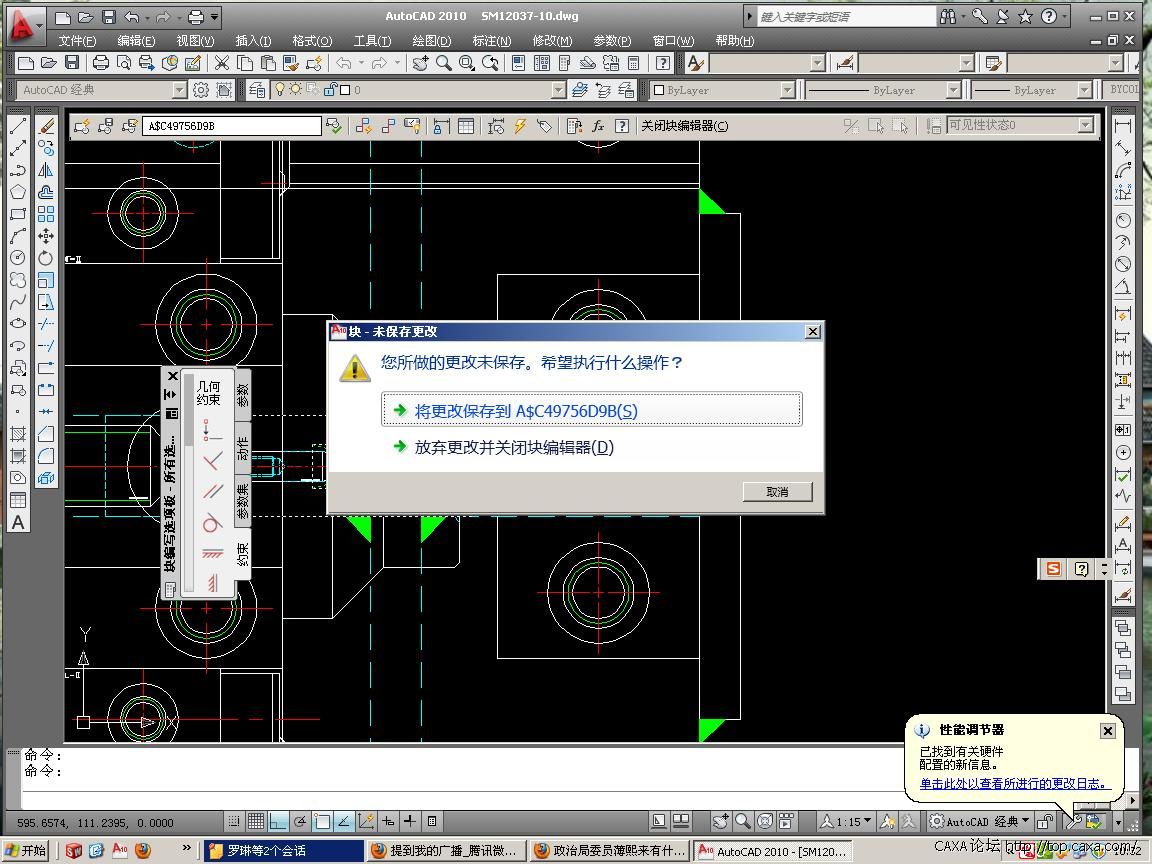
Task: Toggle polar tracking in status bar
Action: click(300, 821)
